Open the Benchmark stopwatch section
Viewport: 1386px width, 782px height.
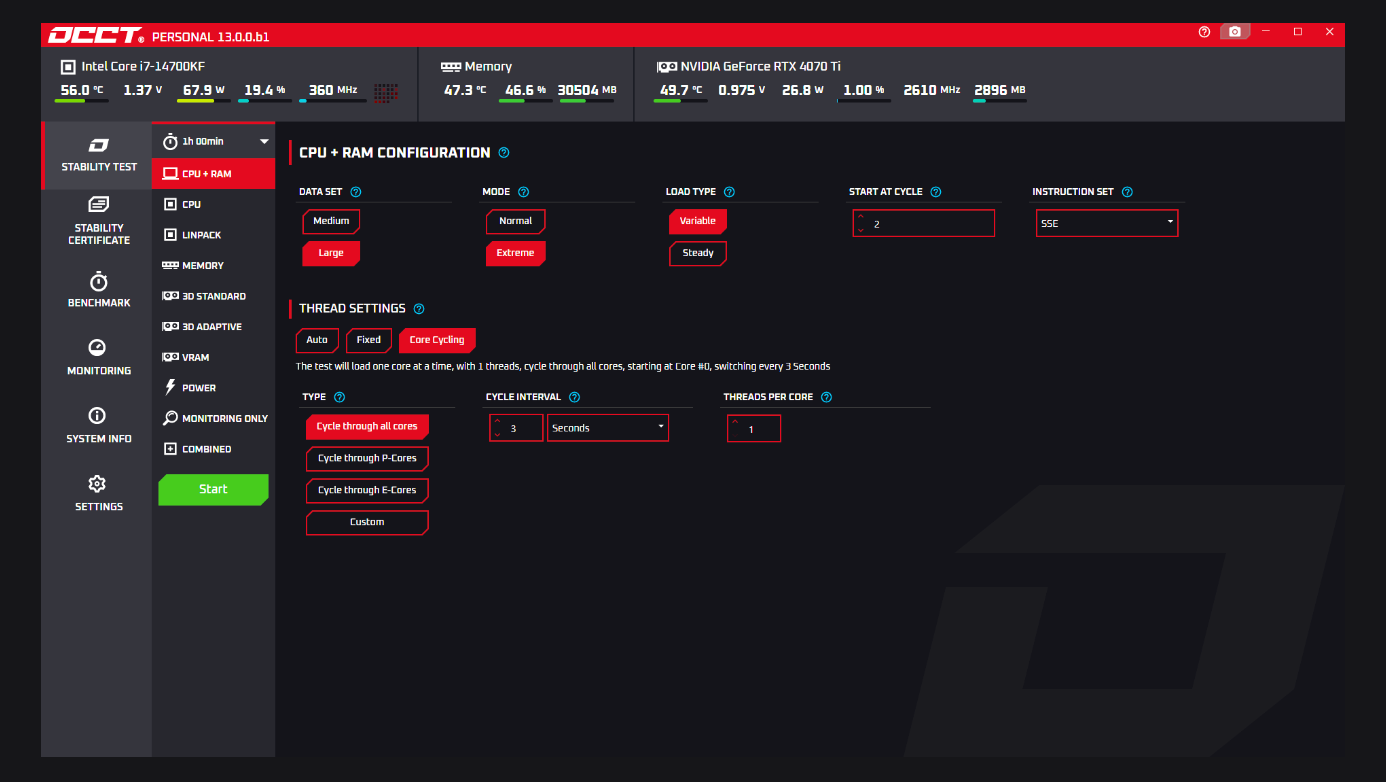point(98,290)
